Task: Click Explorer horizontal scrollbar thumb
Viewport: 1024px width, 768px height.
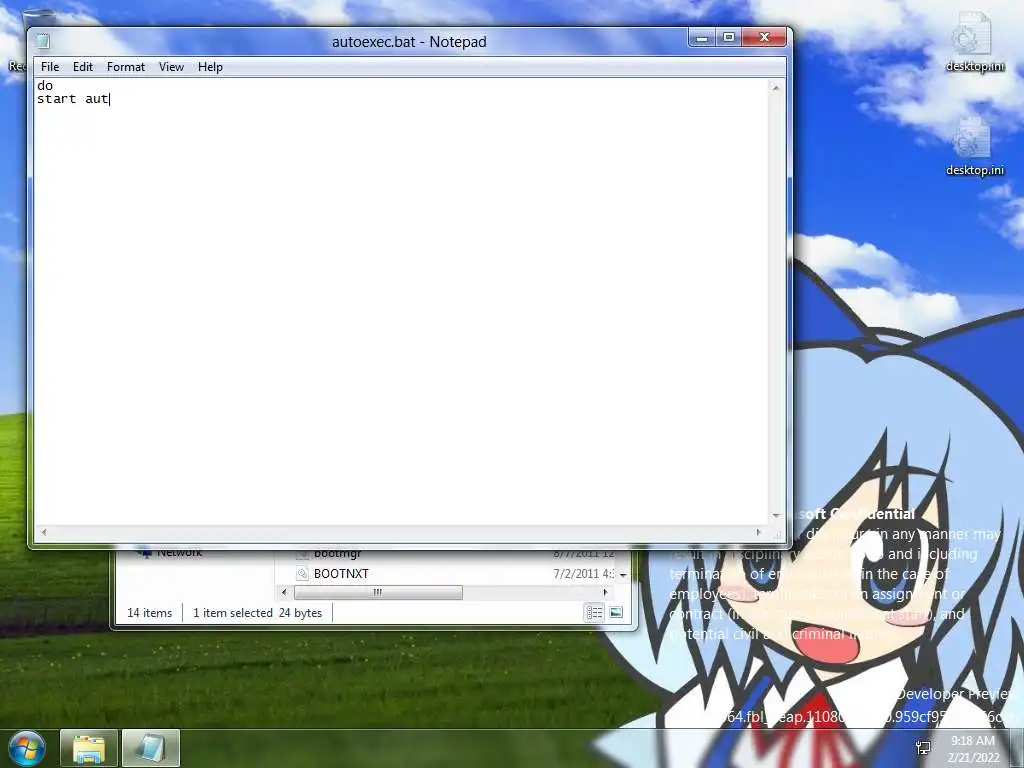Action: click(378, 592)
